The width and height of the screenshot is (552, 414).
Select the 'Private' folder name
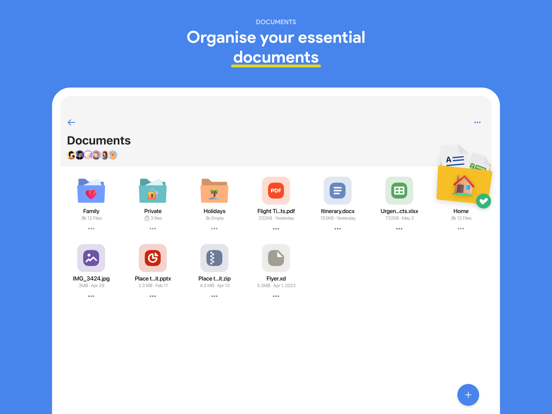[152, 211]
